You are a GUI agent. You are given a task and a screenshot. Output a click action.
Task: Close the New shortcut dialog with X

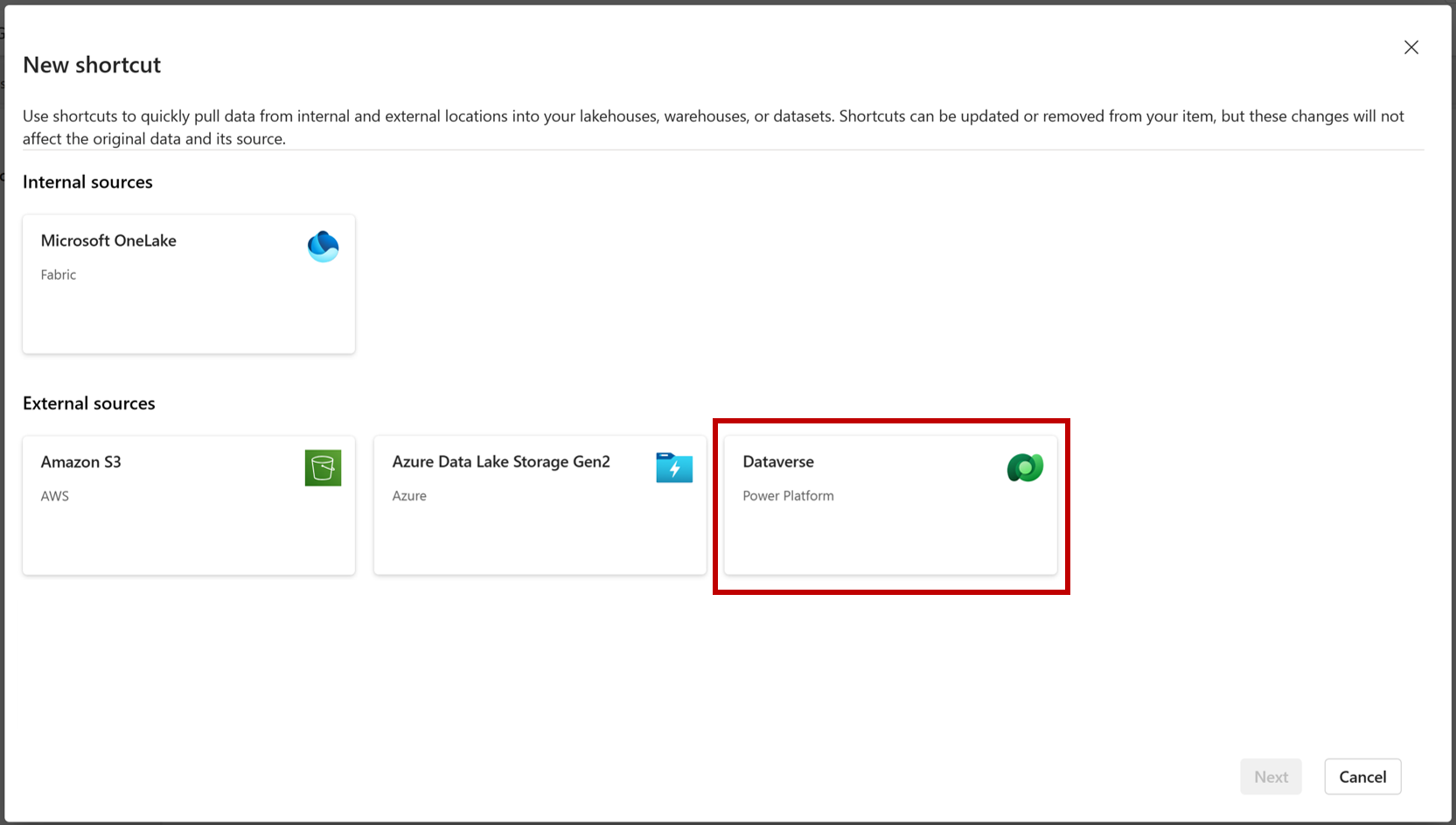click(1411, 48)
